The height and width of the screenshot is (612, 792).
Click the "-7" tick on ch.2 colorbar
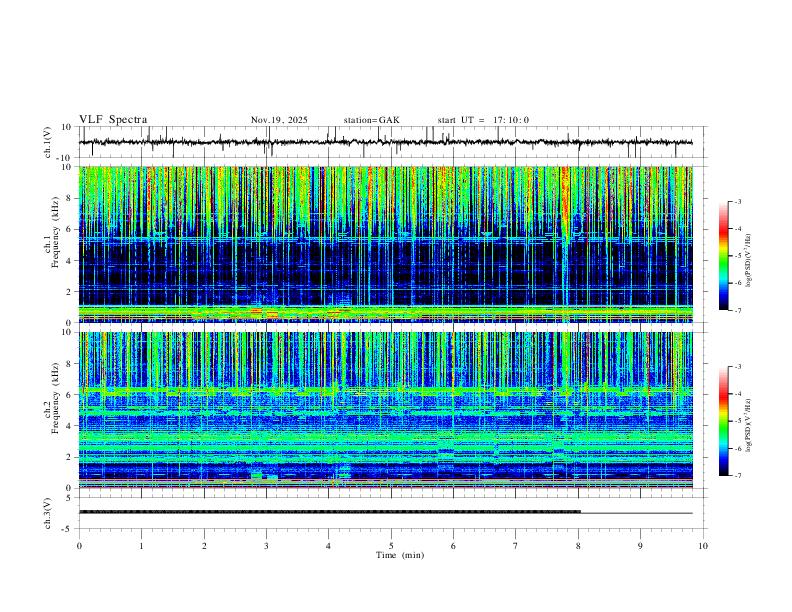point(738,476)
